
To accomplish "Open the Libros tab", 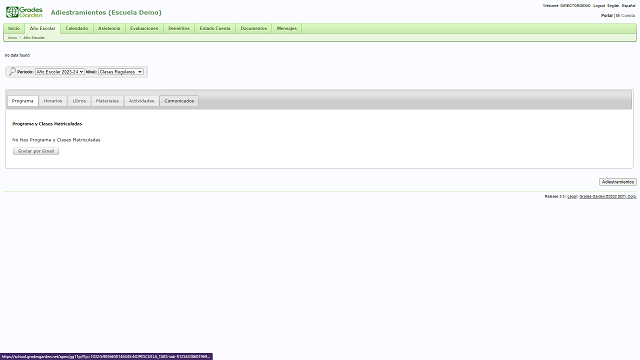I will click(x=79, y=101).
